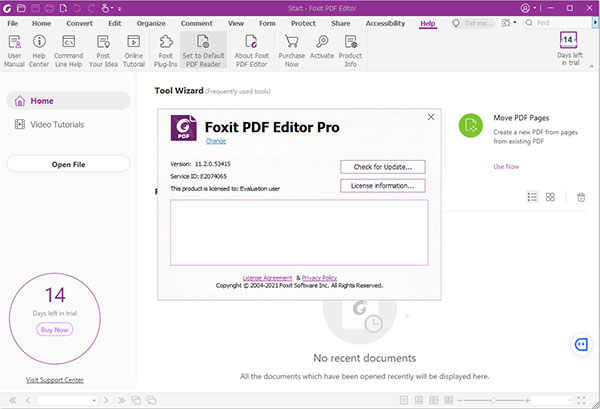Select Home in the sidebar
This screenshot has height=409, width=600.
pos(68,101)
